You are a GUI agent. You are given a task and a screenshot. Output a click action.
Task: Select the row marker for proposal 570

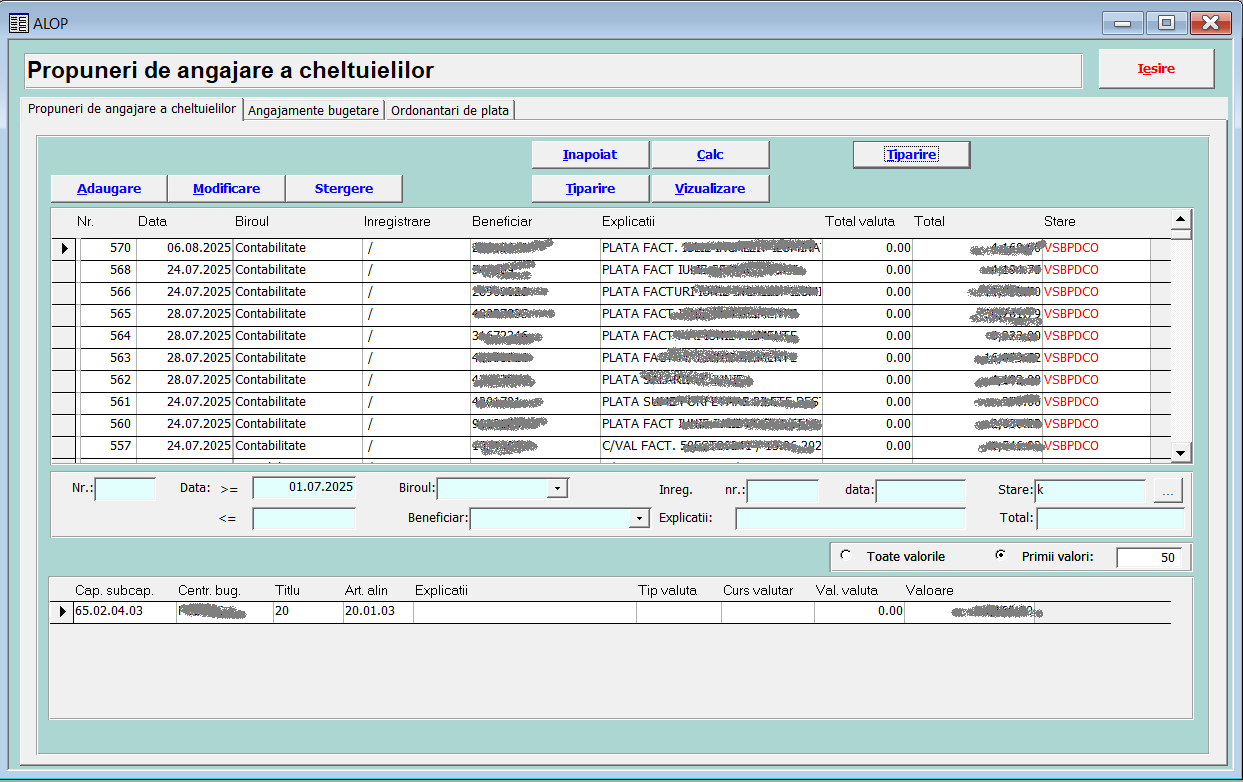point(65,248)
